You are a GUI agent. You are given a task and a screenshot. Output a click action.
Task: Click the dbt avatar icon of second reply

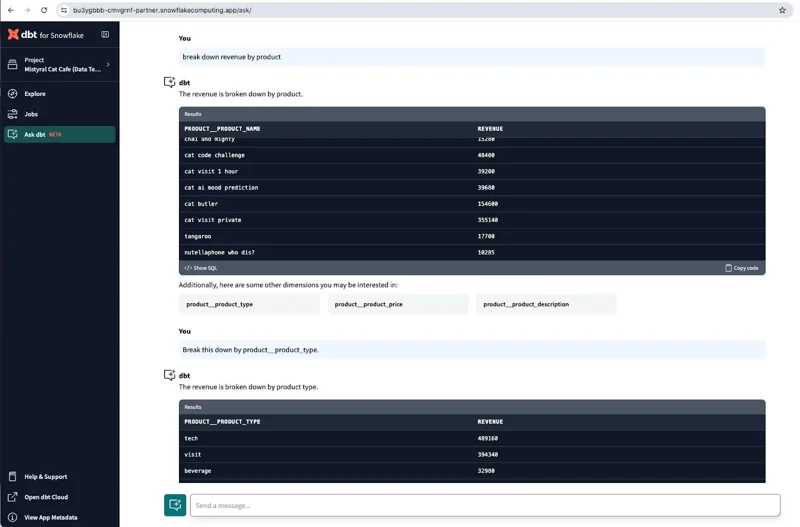coord(169,375)
